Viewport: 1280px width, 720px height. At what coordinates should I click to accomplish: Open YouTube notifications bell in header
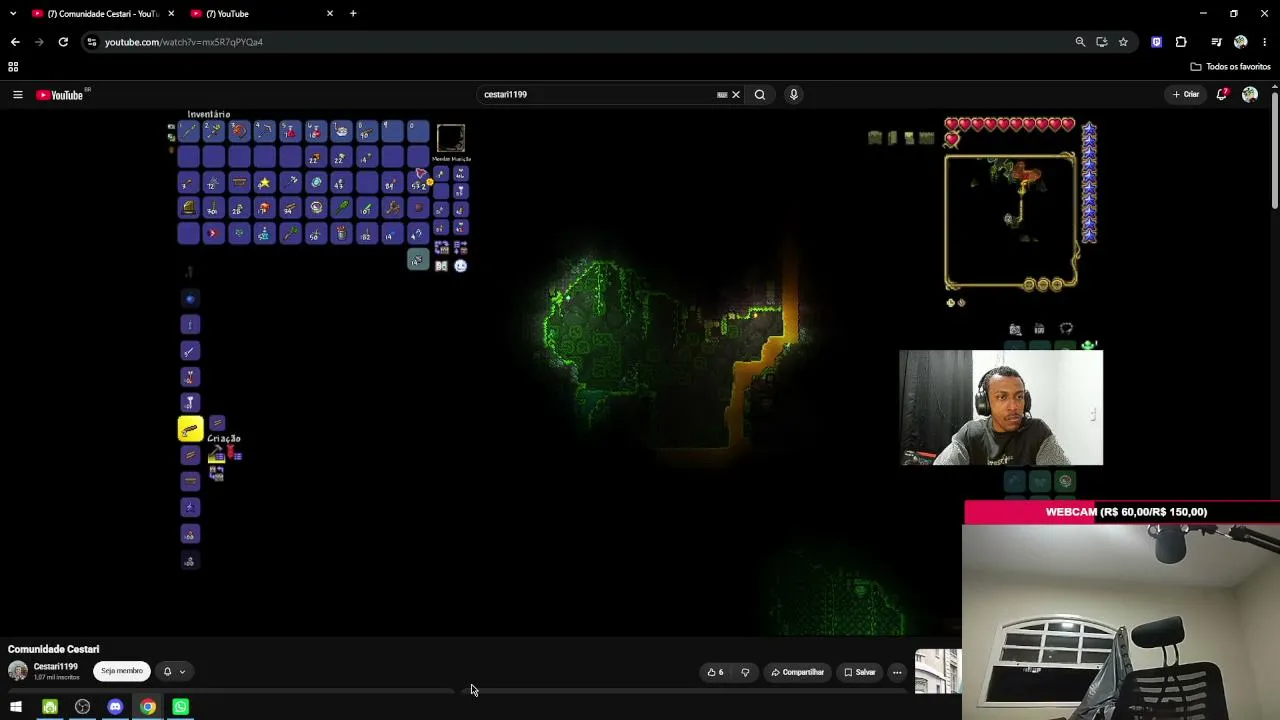click(1221, 94)
